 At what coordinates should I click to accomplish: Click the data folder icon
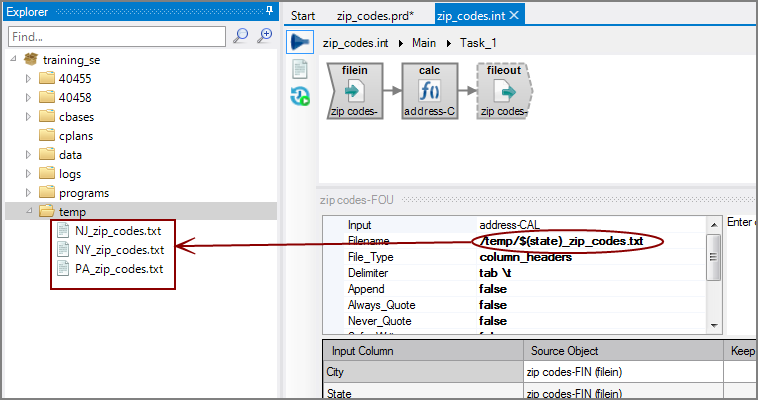pyautogui.click(x=47, y=154)
